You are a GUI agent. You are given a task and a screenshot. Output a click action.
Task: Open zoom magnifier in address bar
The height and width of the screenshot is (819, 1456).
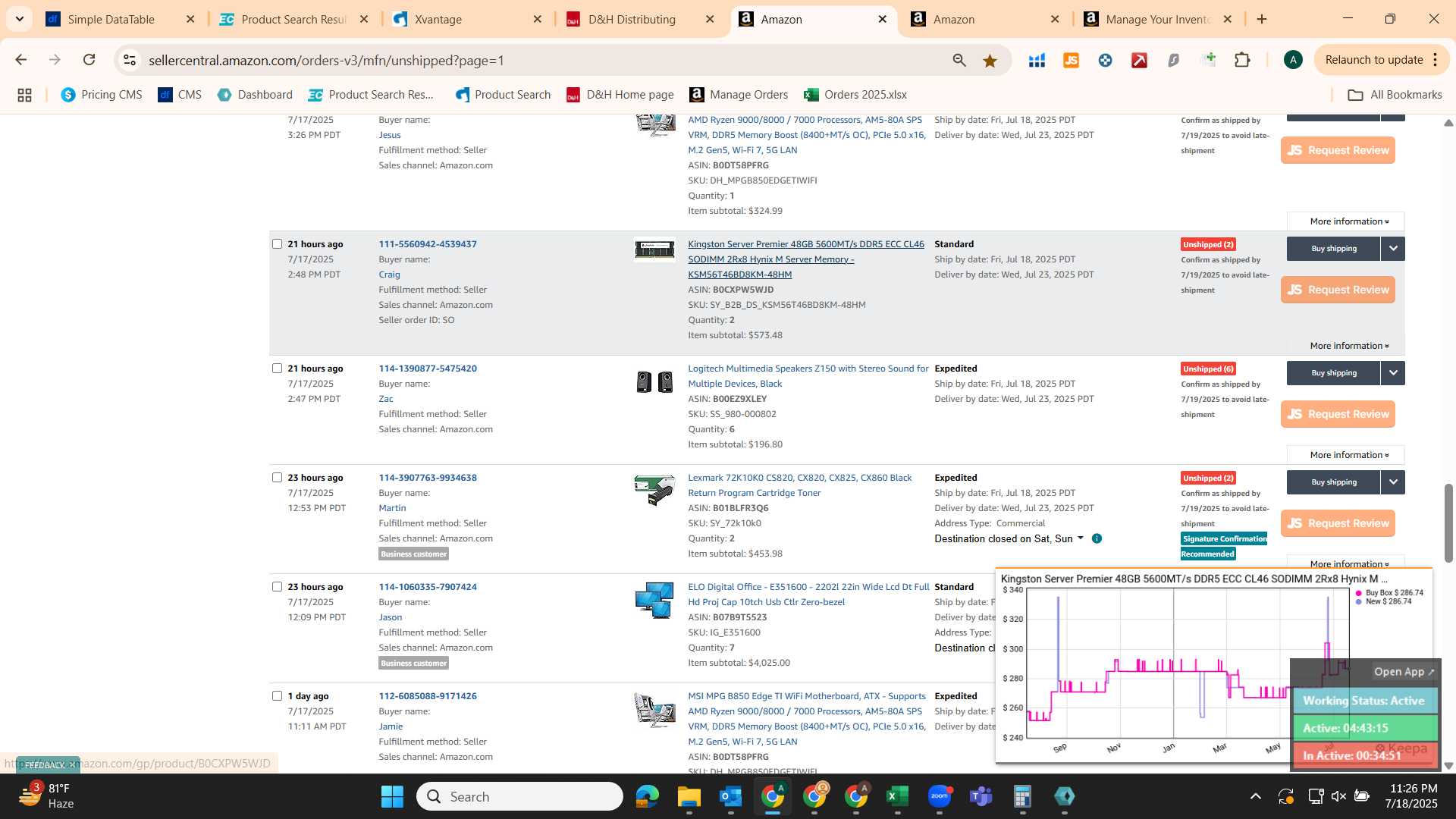tap(959, 61)
